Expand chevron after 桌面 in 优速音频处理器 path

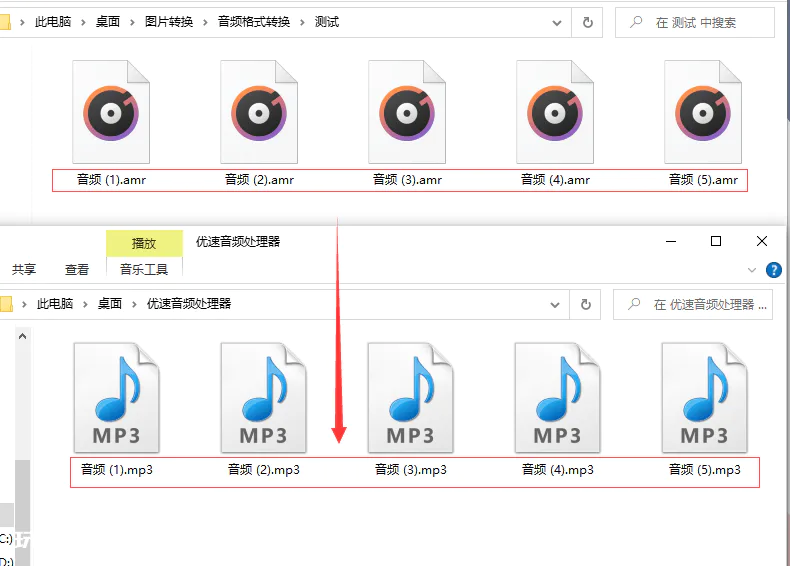(x=134, y=304)
